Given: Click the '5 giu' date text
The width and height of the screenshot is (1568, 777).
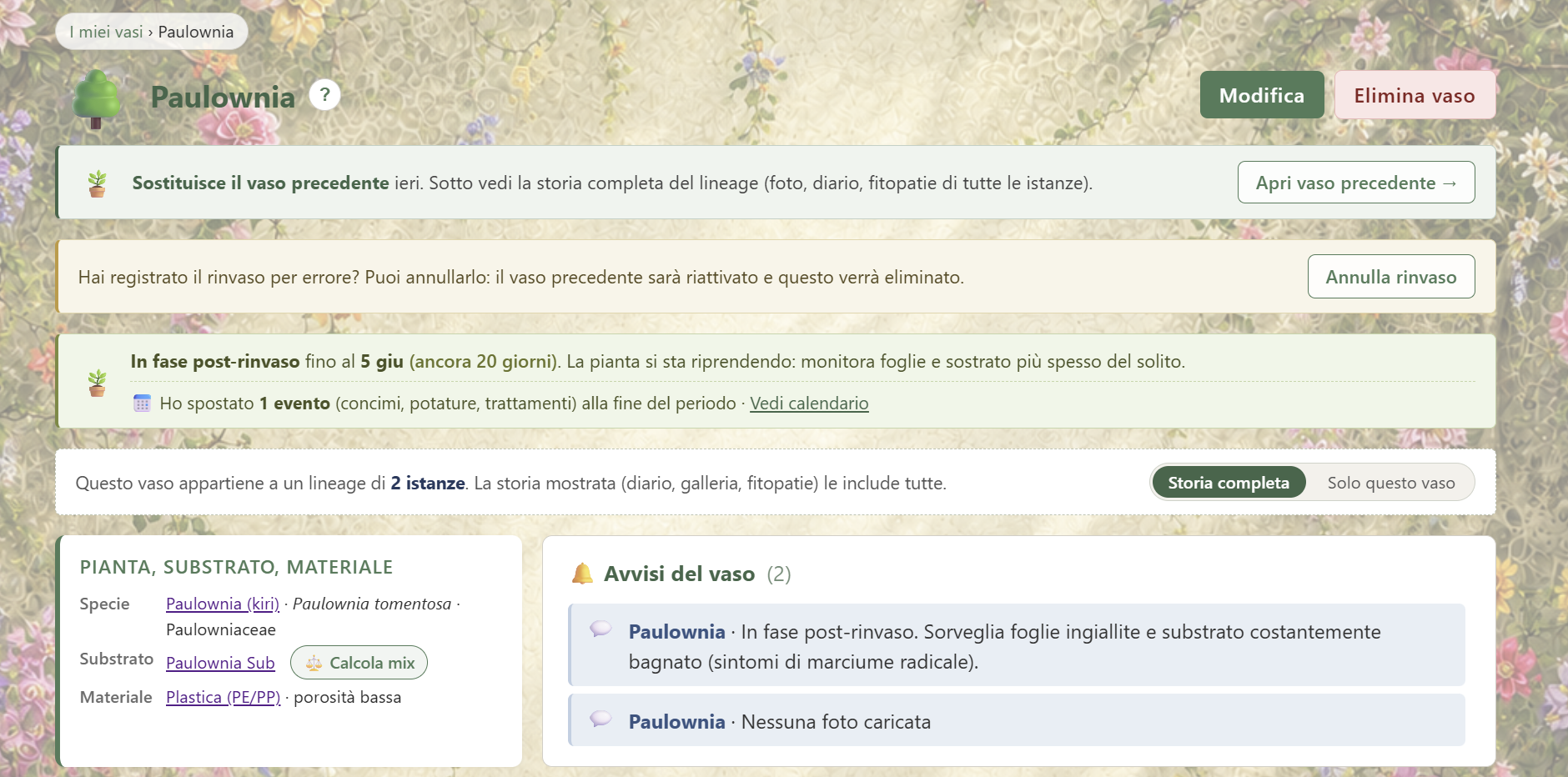Looking at the screenshot, I should click(x=382, y=362).
